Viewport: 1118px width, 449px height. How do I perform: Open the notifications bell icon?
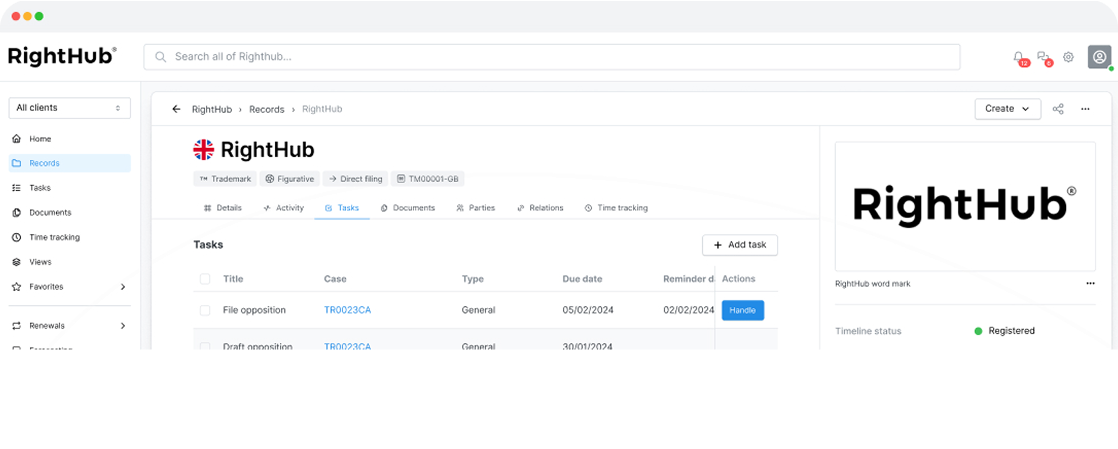point(1018,56)
